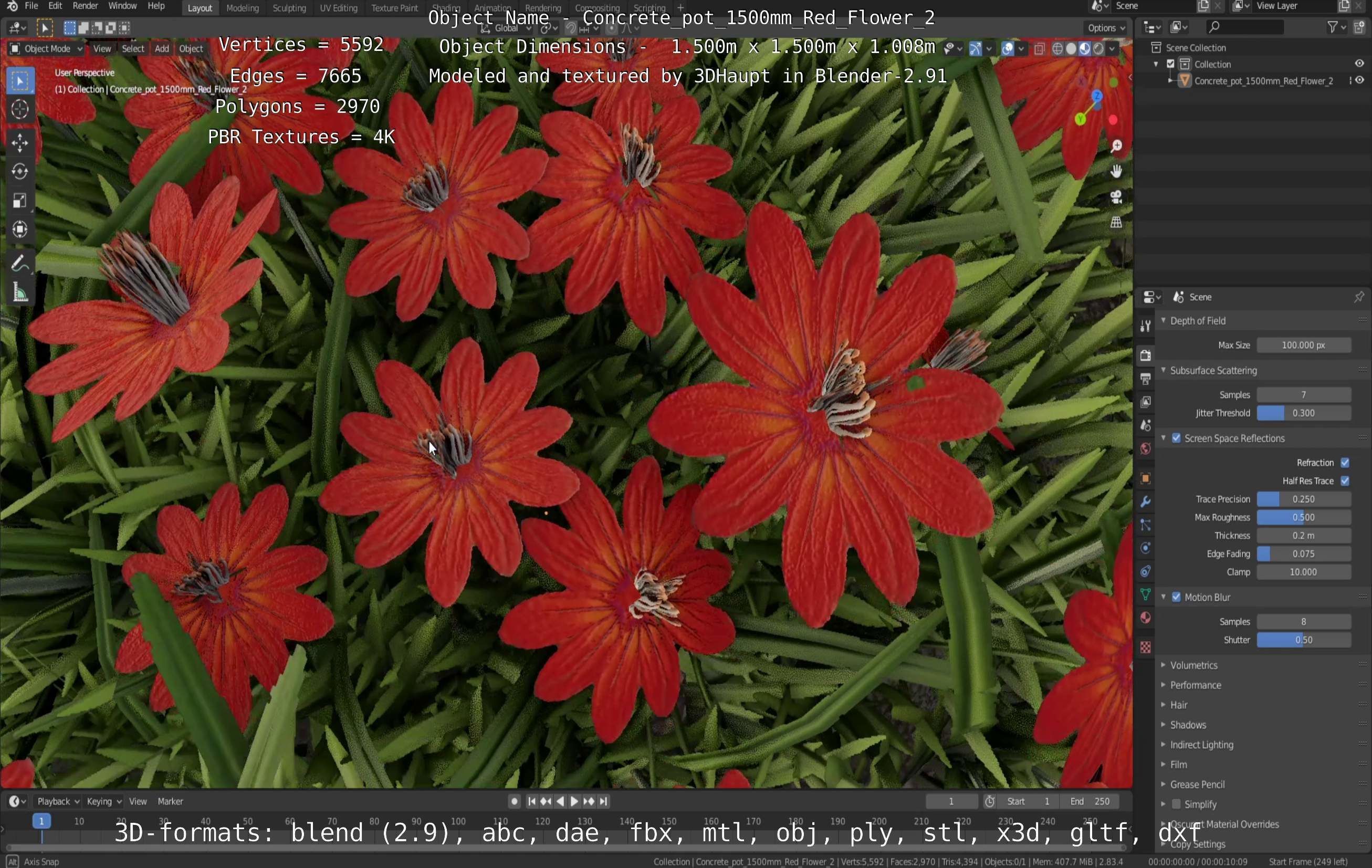Uncheck Collection exclude checkbox in outliner

click(x=1171, y=65)
